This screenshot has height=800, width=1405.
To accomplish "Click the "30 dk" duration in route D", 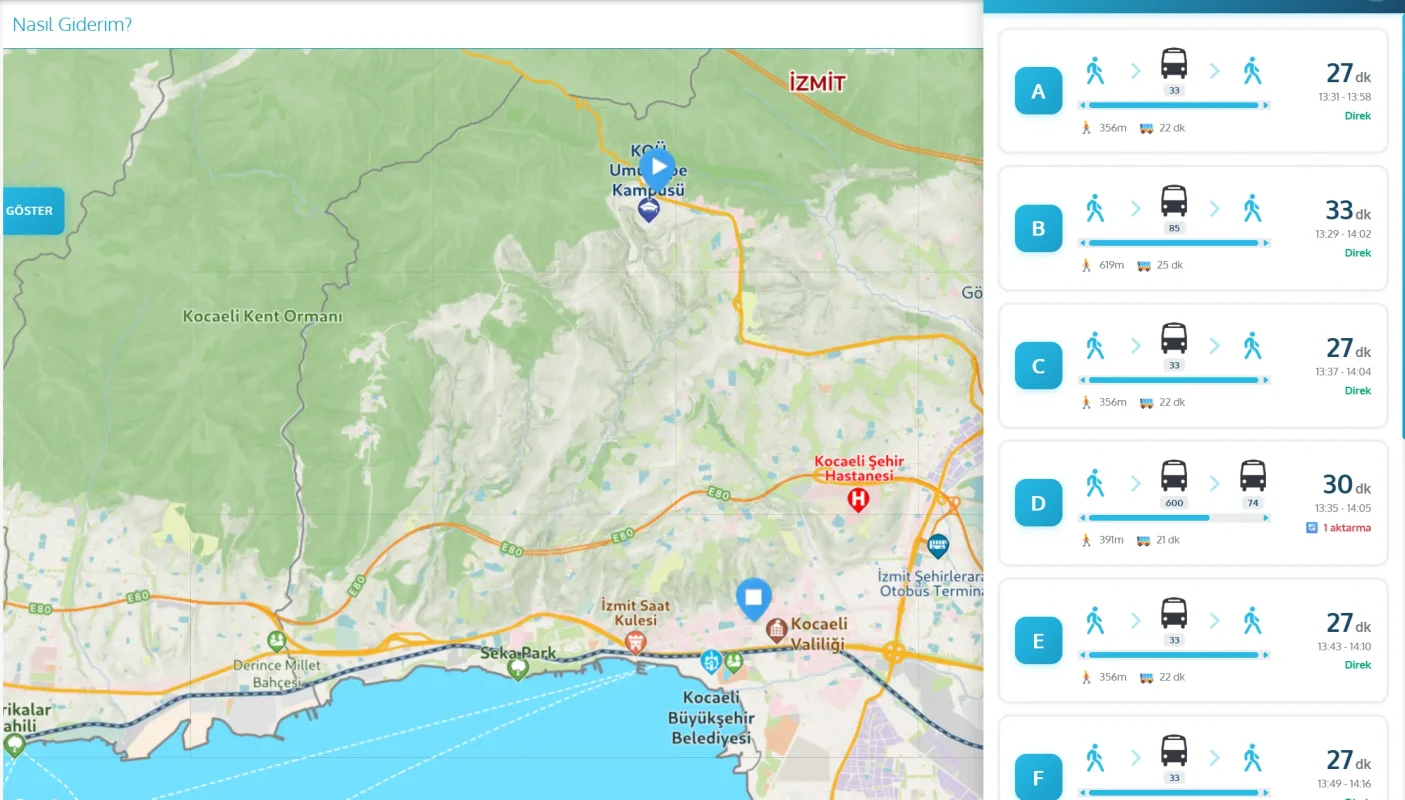I will [1347, 486].
